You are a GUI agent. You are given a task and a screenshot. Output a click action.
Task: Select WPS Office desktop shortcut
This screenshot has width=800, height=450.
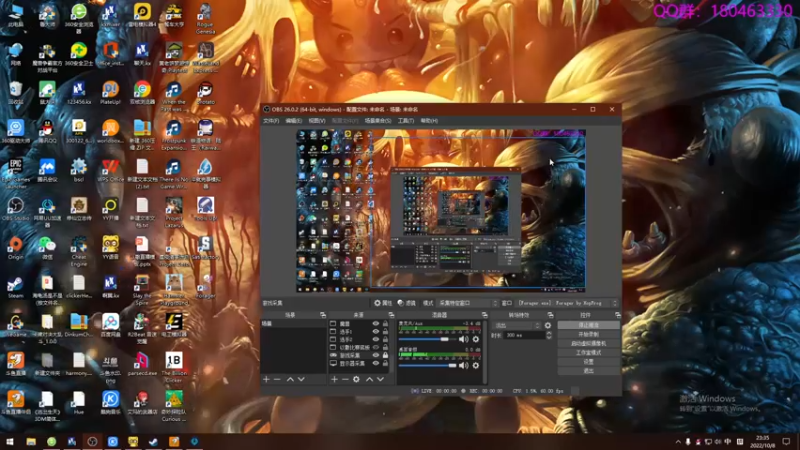tap(110, 171)
